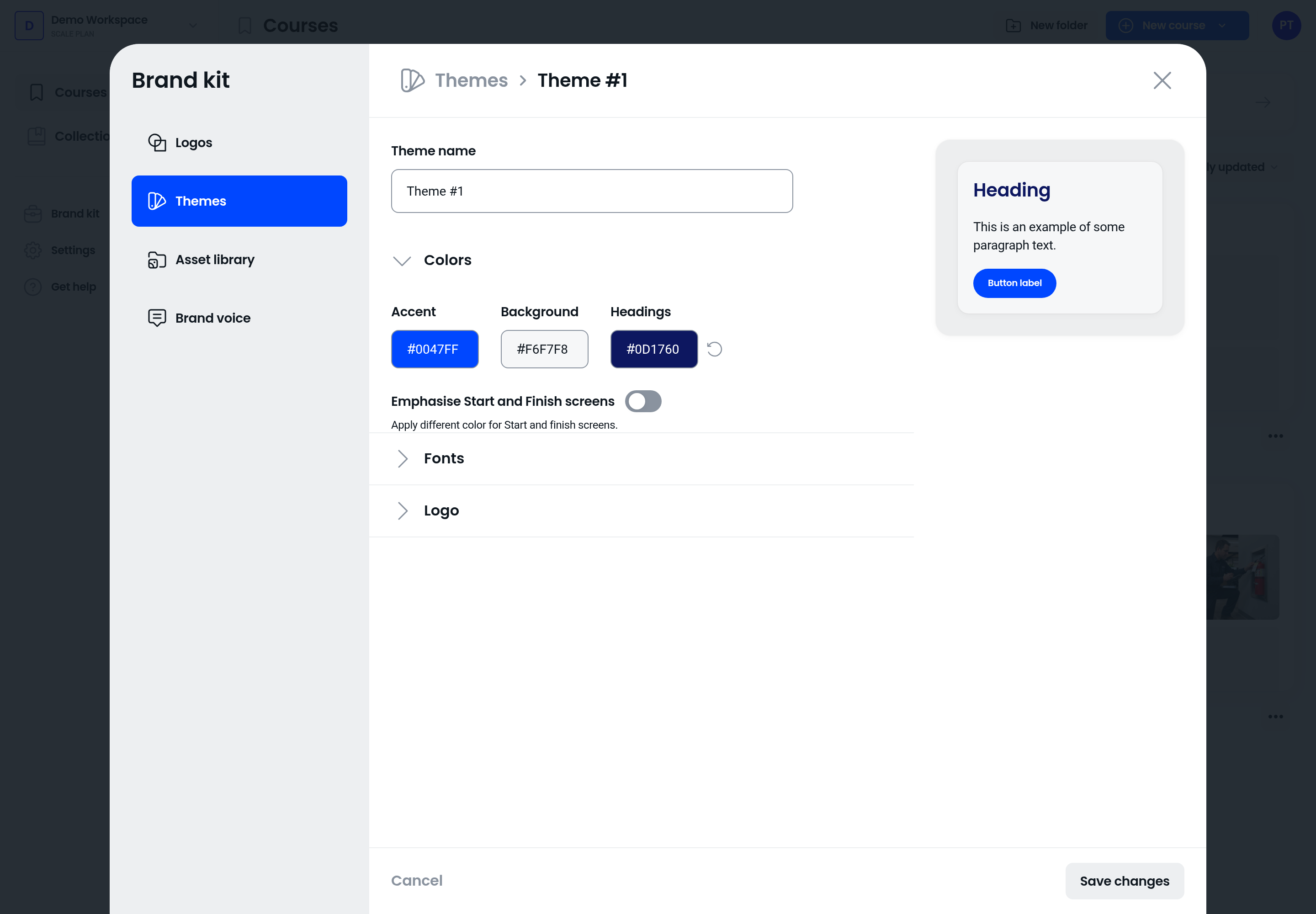The width and height of the screenshot is (1316, 914).
Task: Click the preview Heading text
Action: click(1011, 190)
